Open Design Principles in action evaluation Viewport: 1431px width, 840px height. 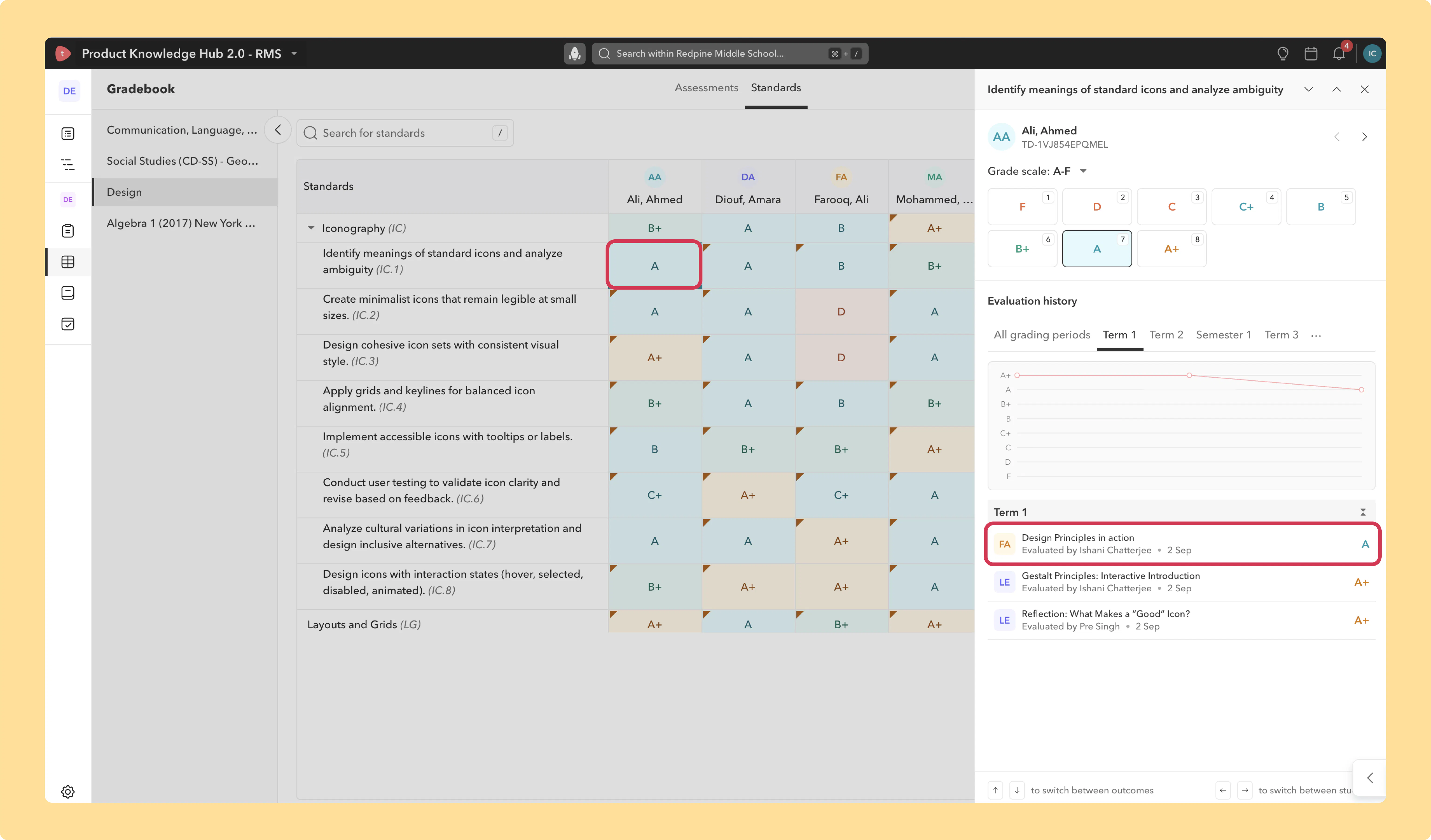1182,544
